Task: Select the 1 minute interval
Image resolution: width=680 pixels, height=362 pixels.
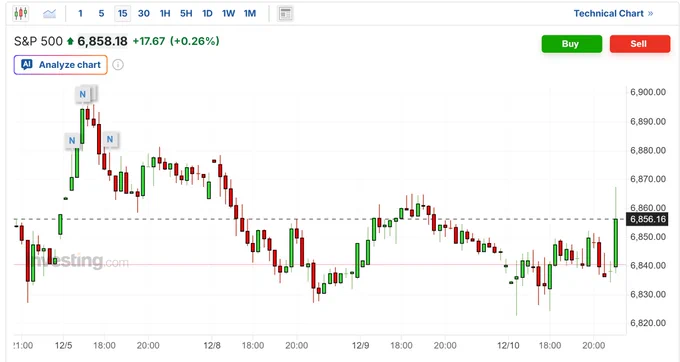Action: pos(80,13)
